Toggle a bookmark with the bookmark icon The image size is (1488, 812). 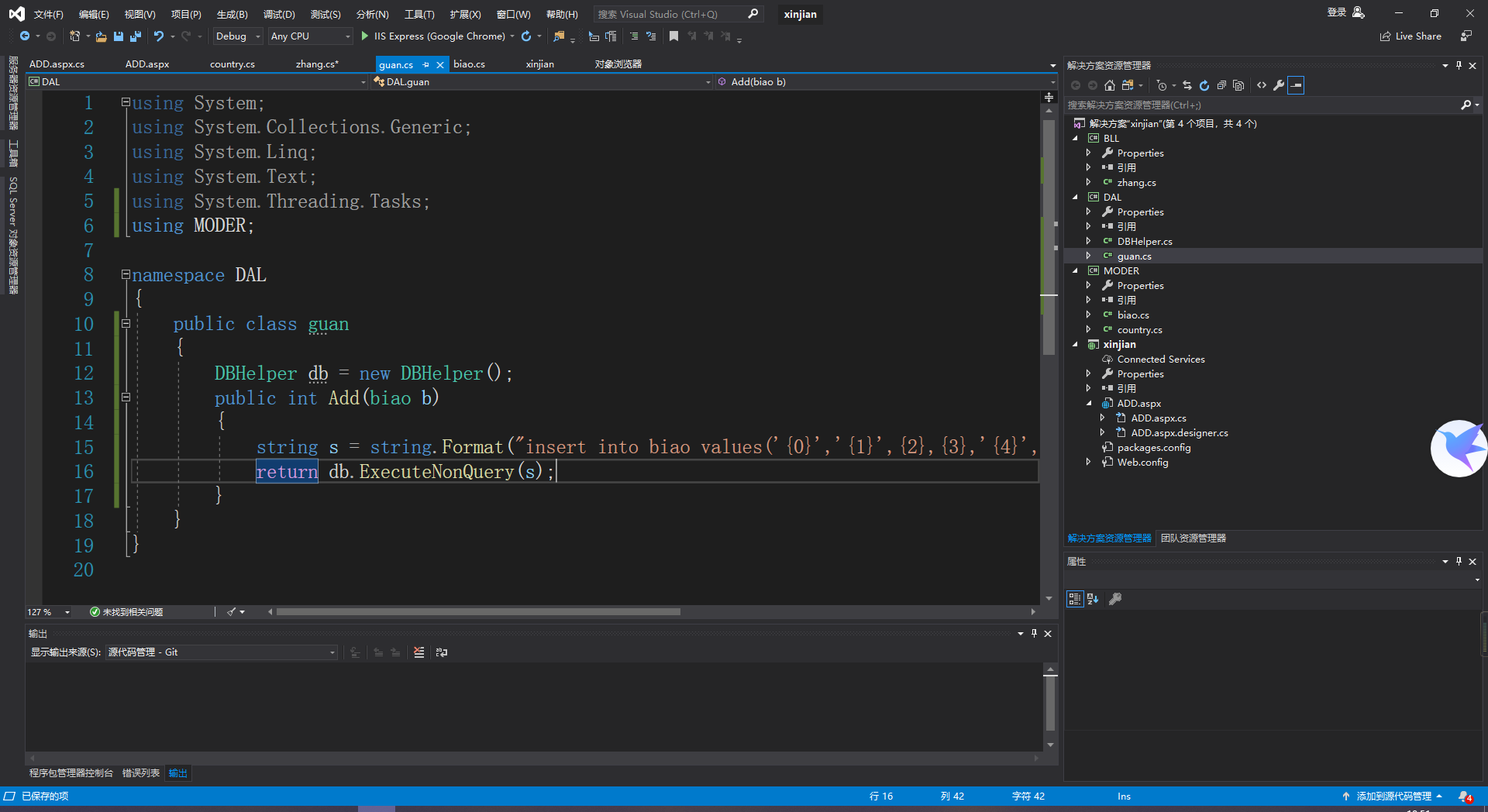(673, 36)
